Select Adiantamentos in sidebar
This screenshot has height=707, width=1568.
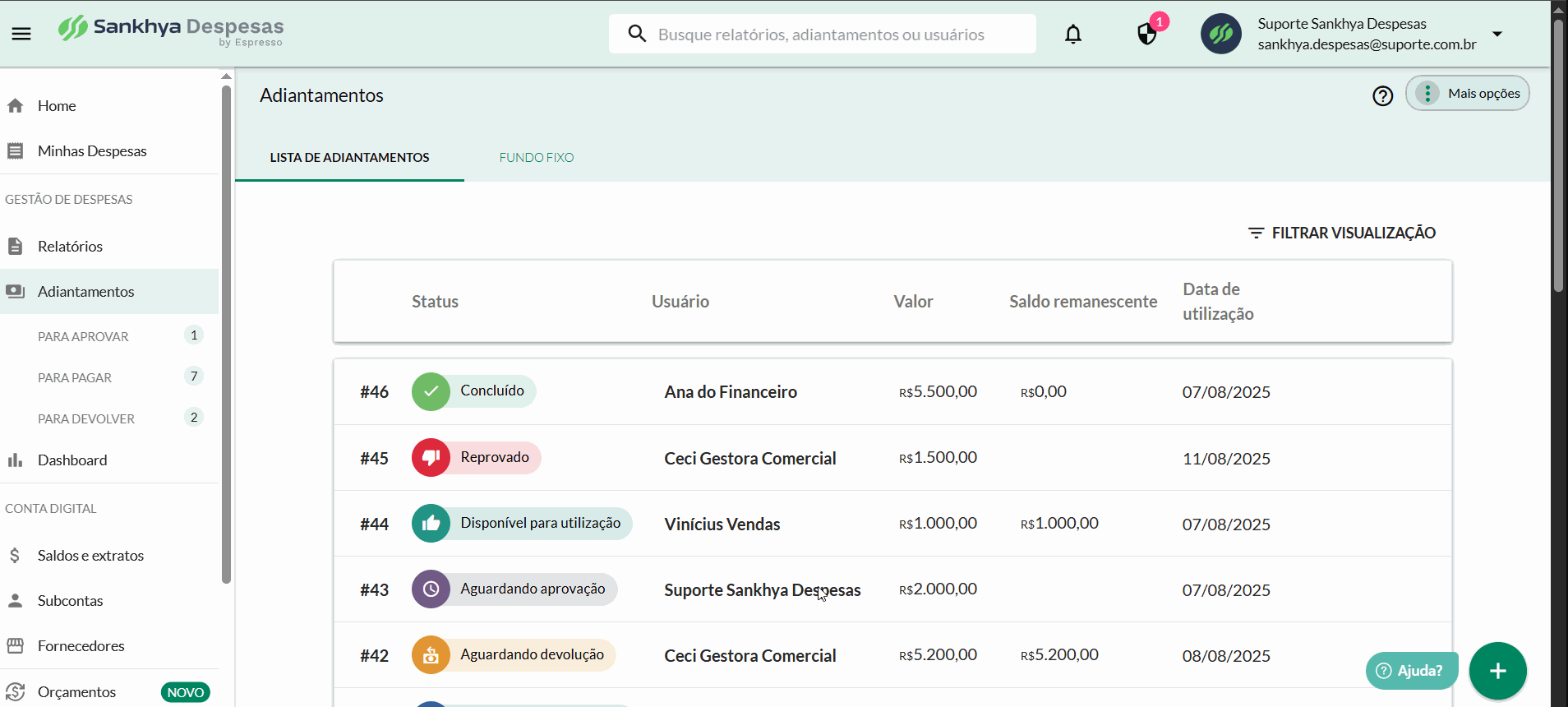pyautogui.click(x=109, y=292)
